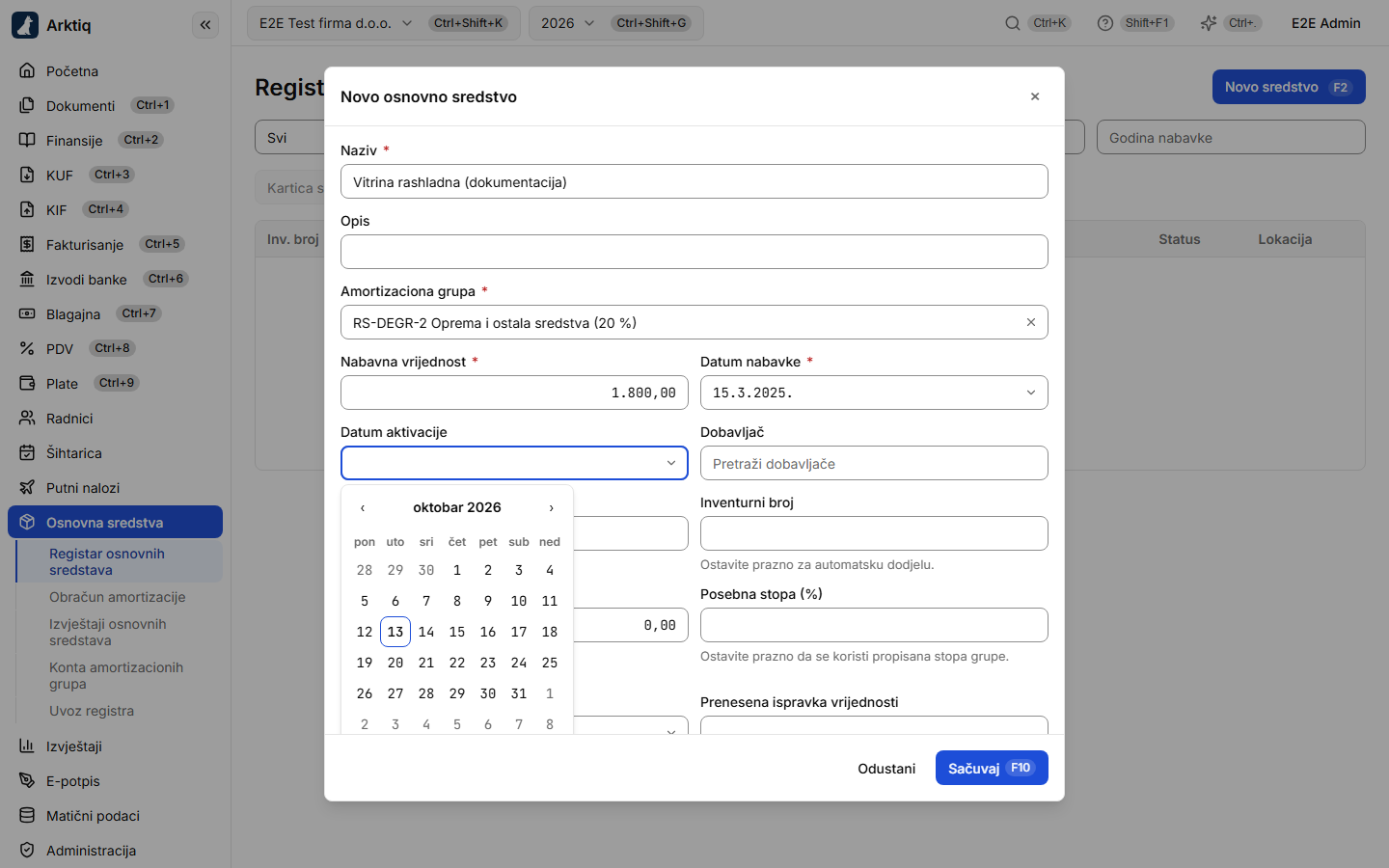
Task: Clear the Amortizaciona grupa selection
Action: pos(1031,322)
